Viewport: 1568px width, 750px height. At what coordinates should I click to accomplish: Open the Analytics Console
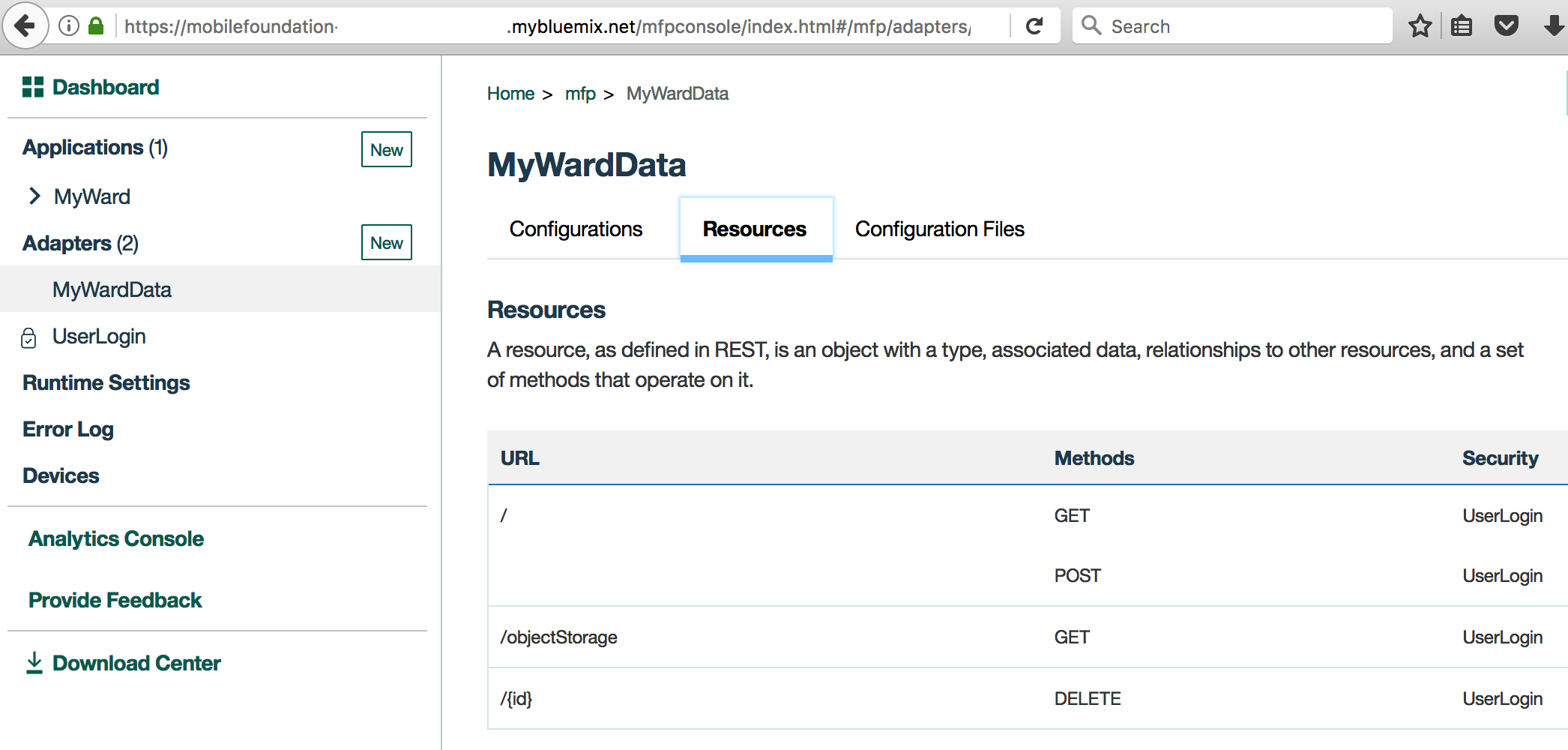click(x=115, y=538)
